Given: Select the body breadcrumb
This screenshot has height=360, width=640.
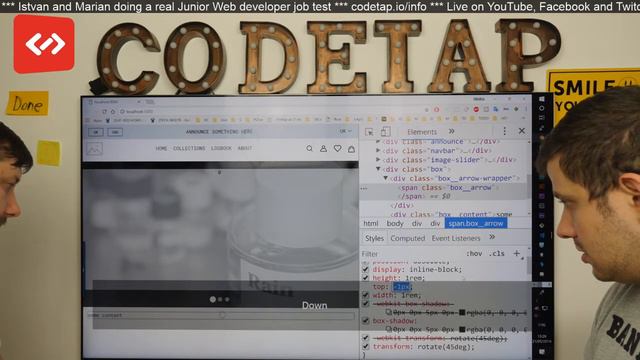Looking at the screenshot, I should tap(395, 224).
